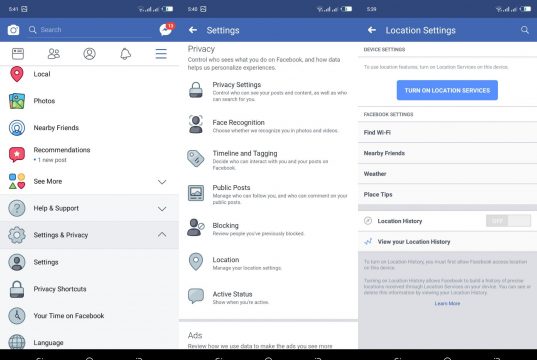Open the Weather location setting
The width and height of the screenshot is (537, 360).
pos(447,174)
